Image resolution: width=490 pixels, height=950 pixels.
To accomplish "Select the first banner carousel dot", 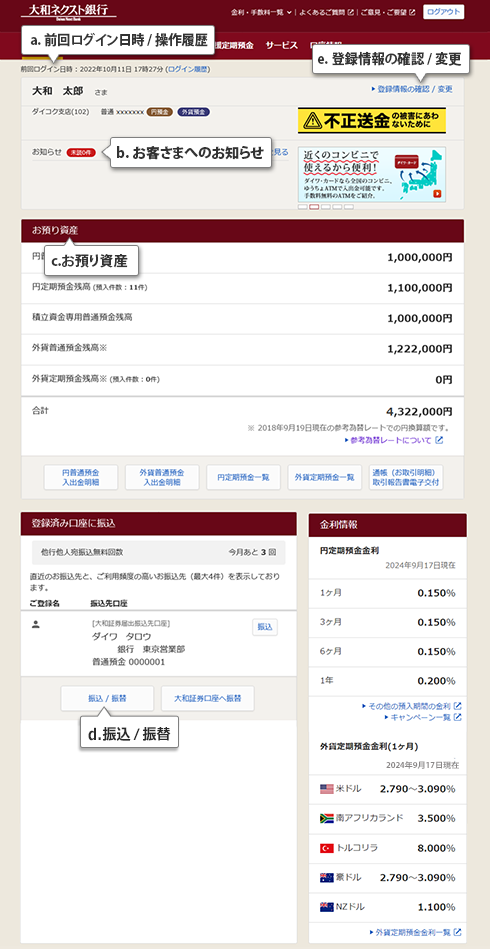I will click(303, 207).
